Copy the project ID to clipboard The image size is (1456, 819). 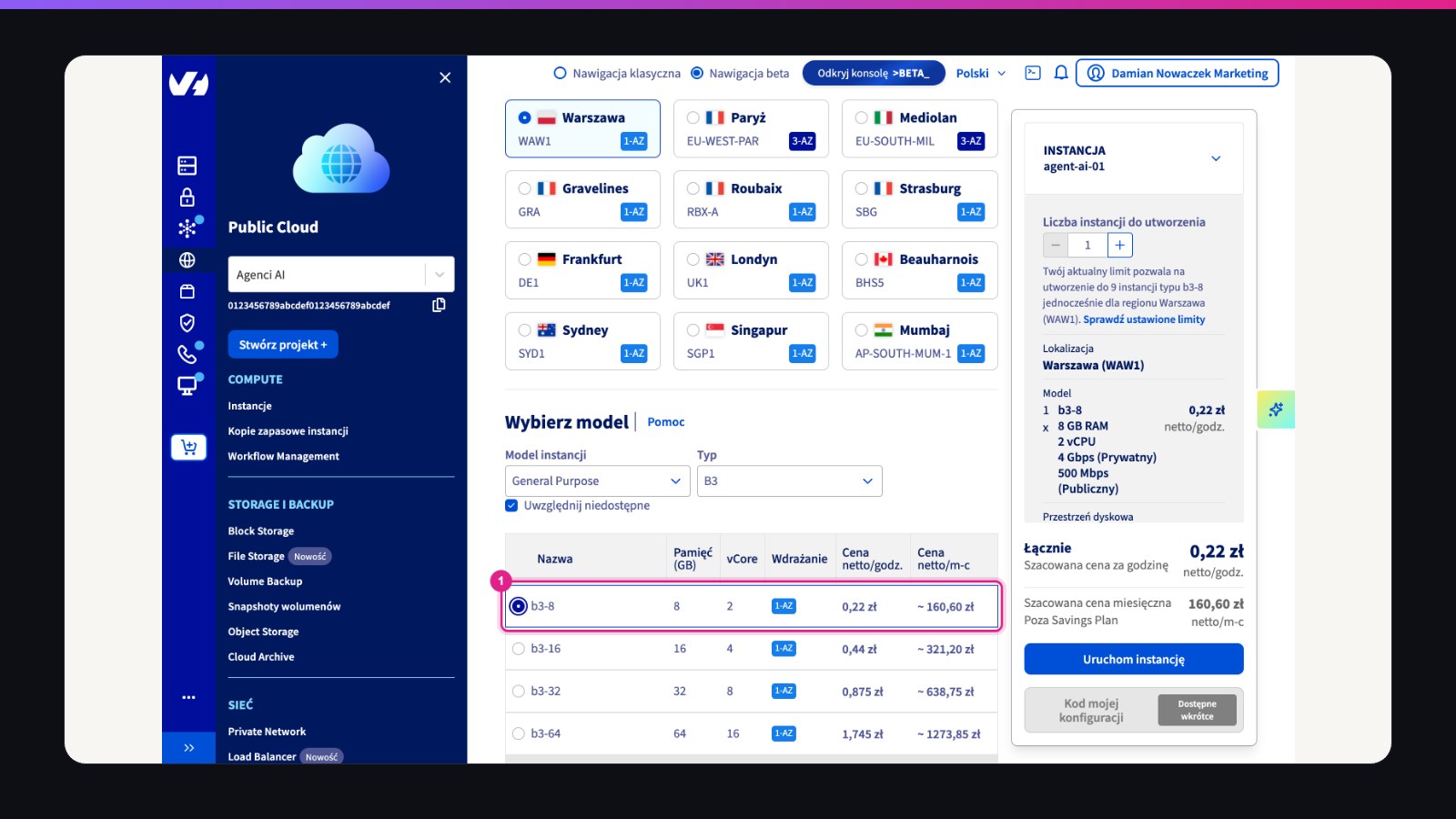[439, 305]
